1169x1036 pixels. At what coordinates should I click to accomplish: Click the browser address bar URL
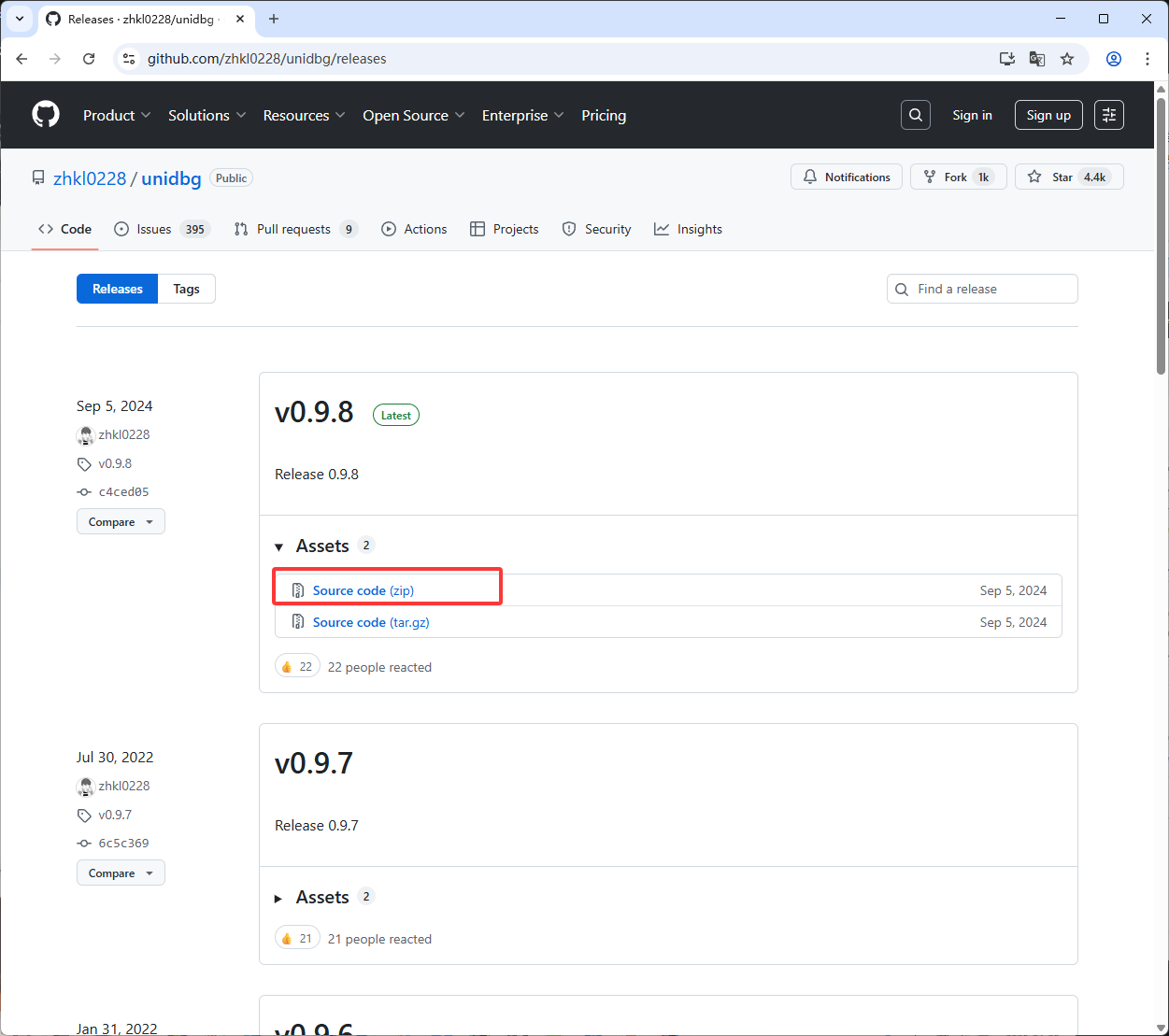click(x=266, y=59)
